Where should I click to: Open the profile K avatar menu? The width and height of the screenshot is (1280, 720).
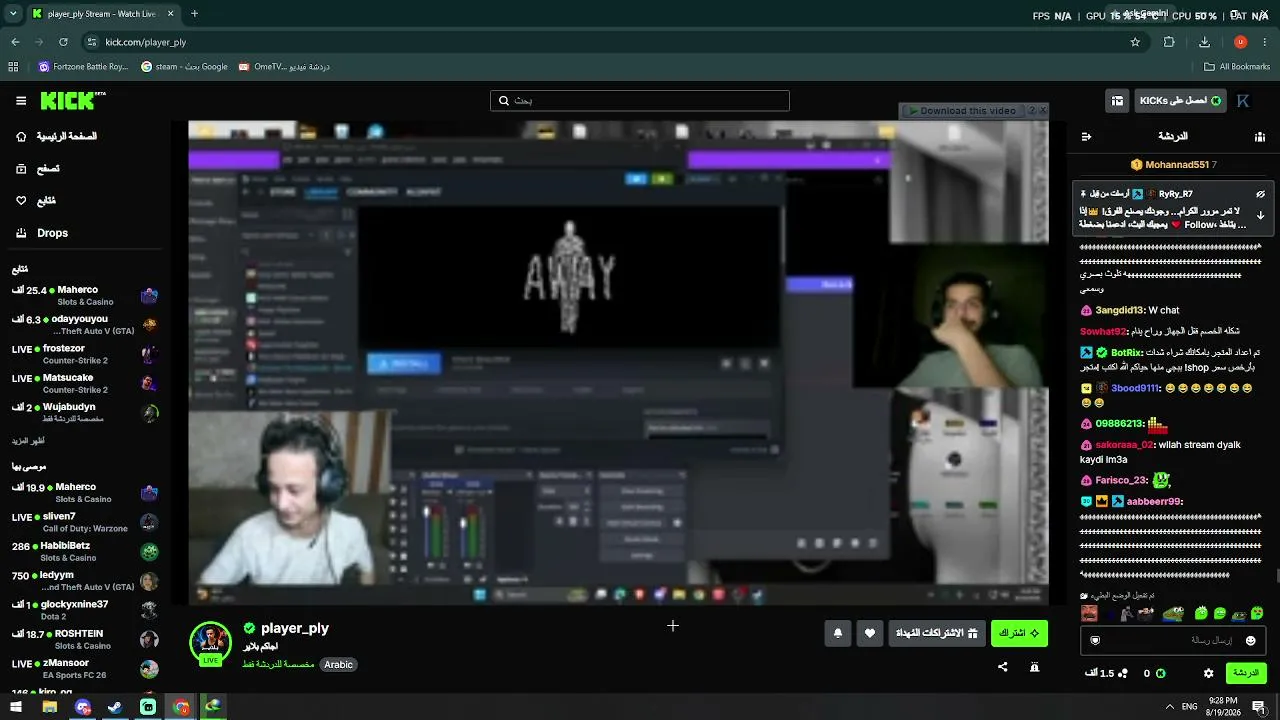click(1243, 101)
